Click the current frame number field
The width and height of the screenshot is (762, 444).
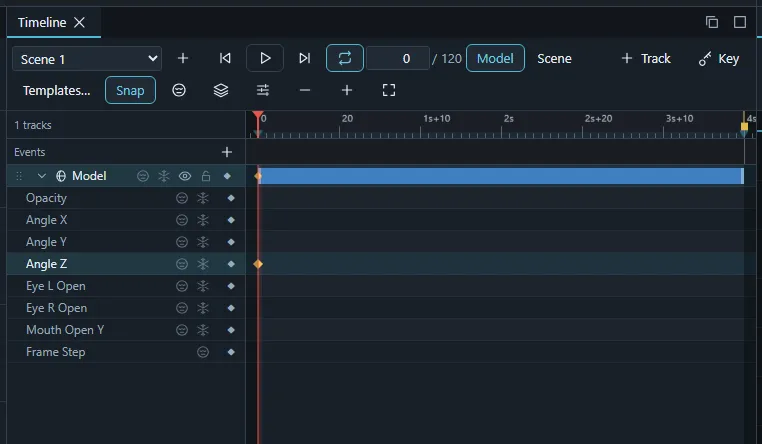(x=398, y=58)
